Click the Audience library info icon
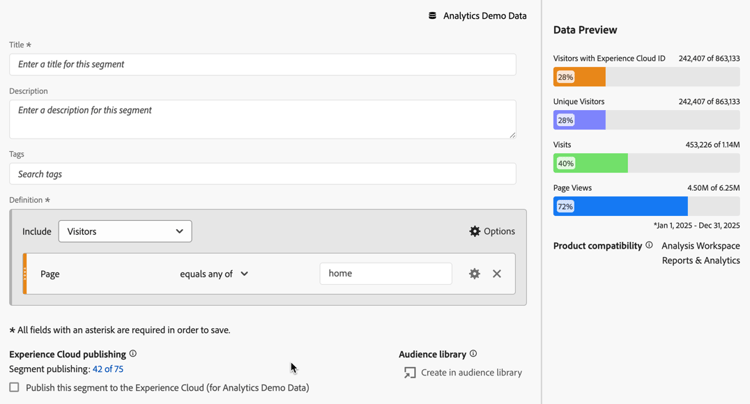 click(x=473, y=354)
